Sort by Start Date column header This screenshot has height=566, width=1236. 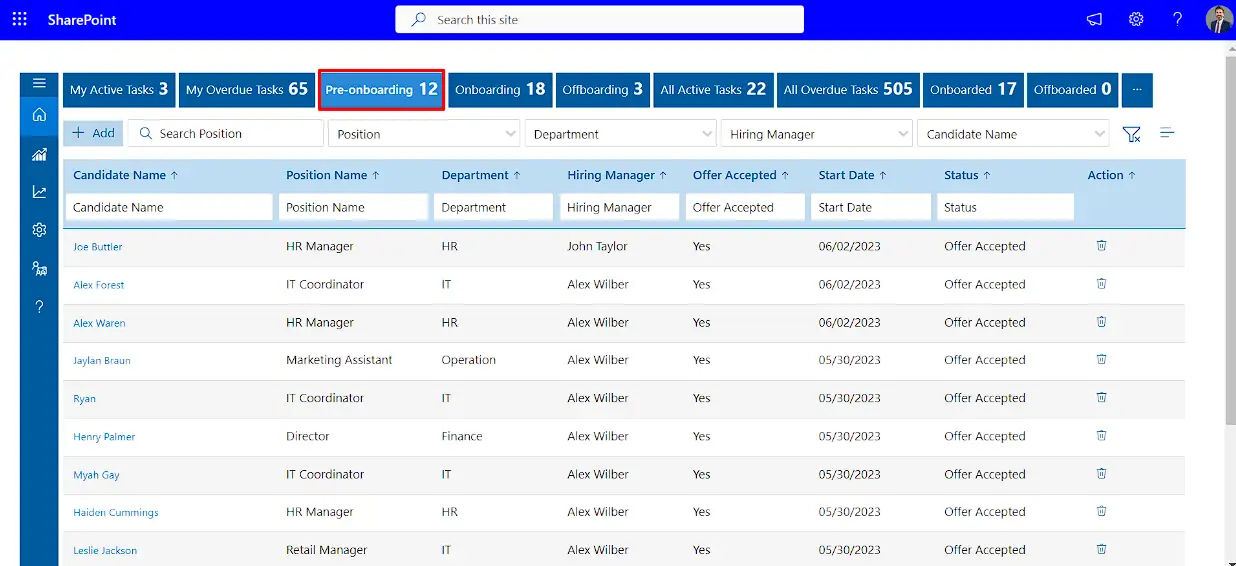pos(846,175)
